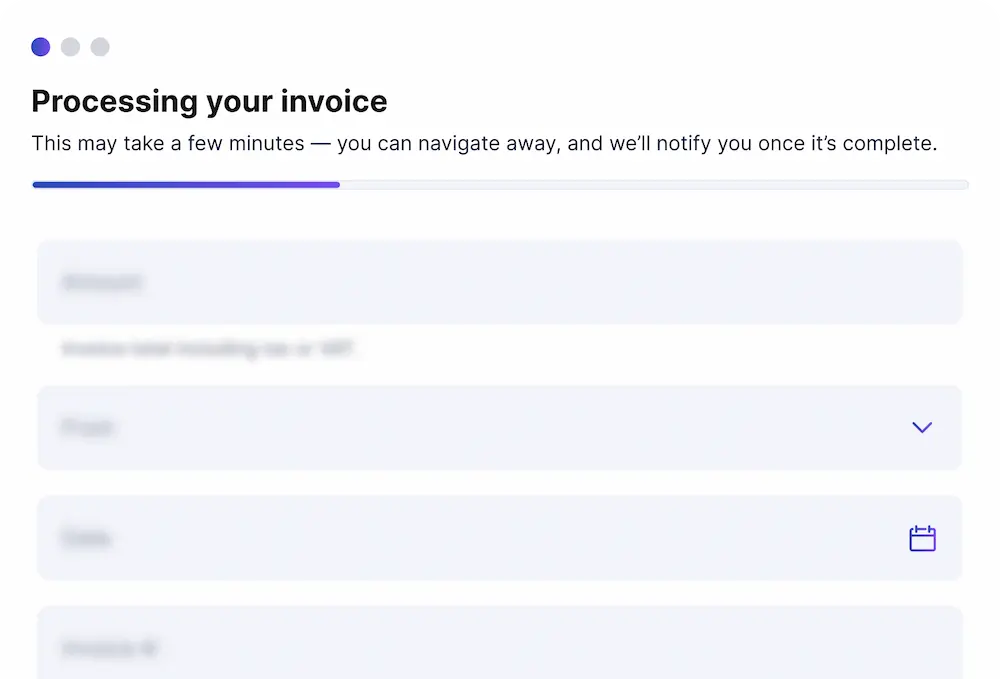Click the calendar icon in the Date field
The image size is (1000, 679).
922,539
